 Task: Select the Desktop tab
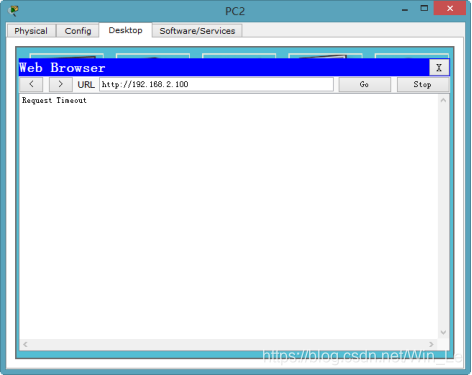coord(125,30)
